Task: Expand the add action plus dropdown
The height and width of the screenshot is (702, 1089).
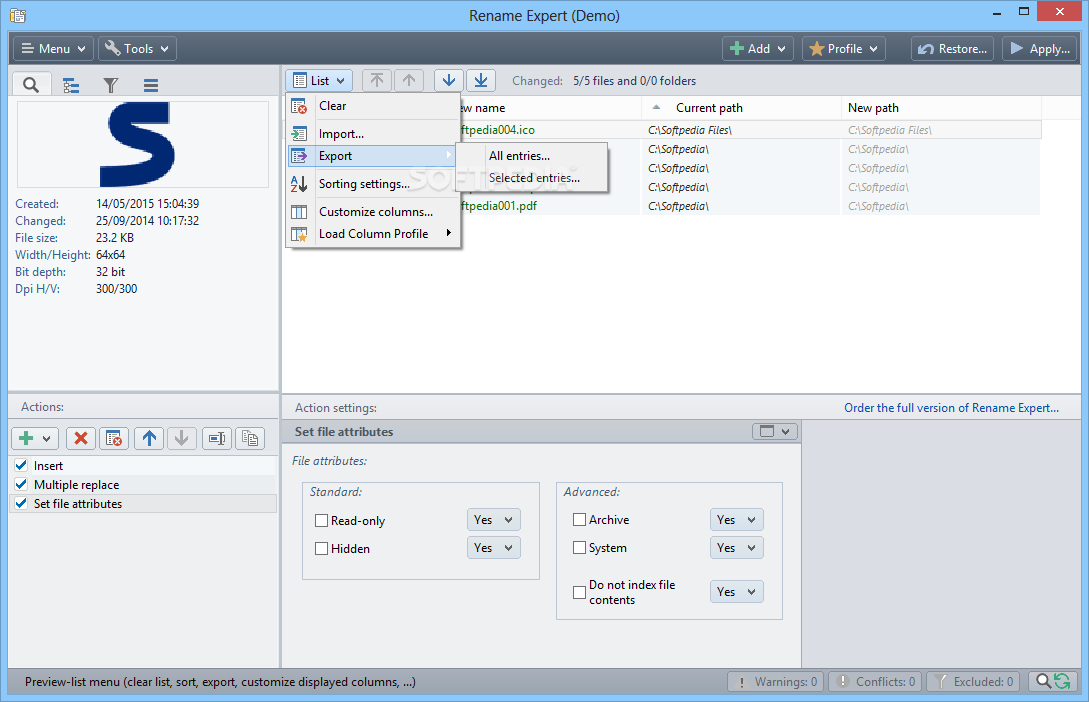Action: pyautogui.click(x=36, y=438)
